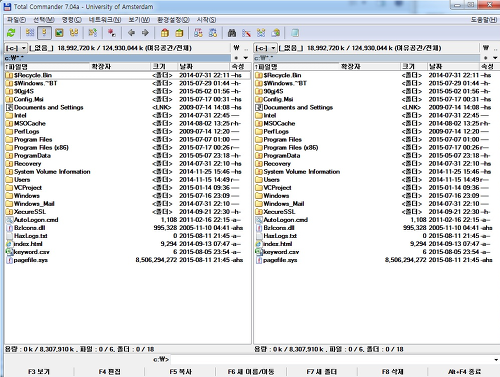Open the 명령(C) menu
Image resolution: width=500 pixels, height=377 pixels.
click(x=72, y=20)
